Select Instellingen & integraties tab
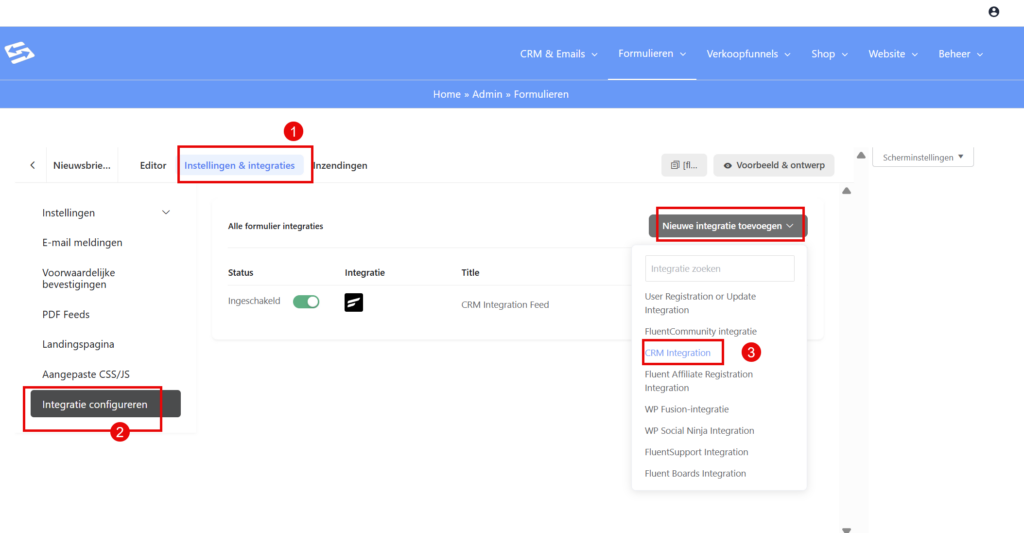This screenshot has height=533, width=1024. (x=240, y=165)
